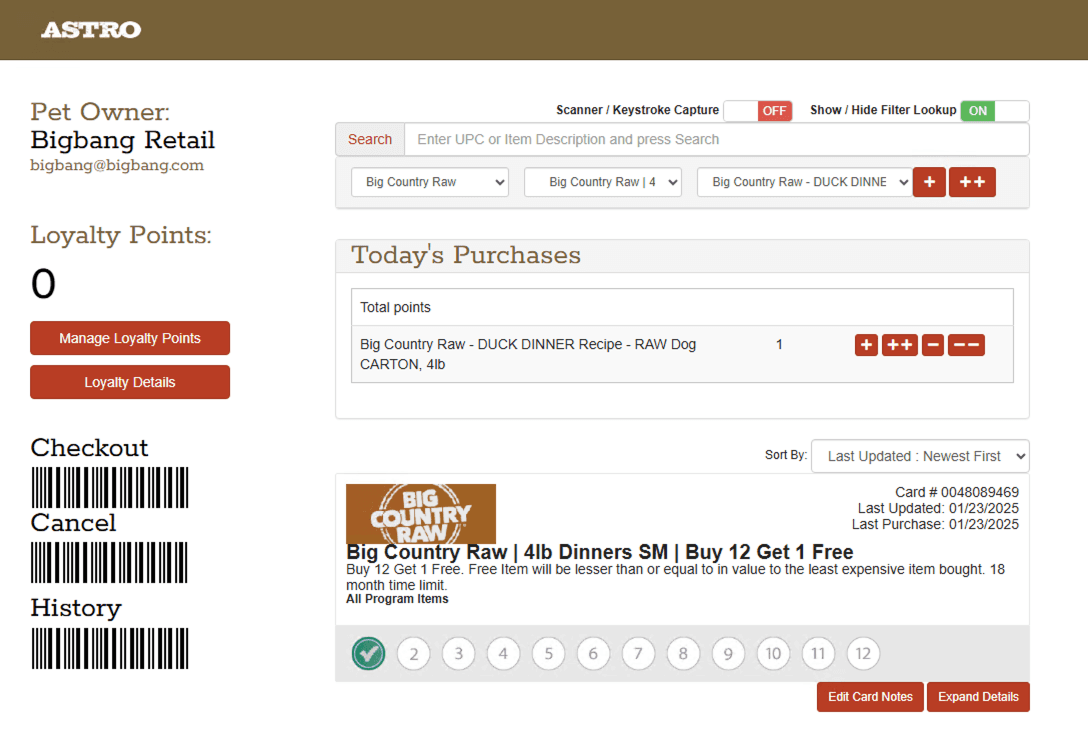1088x747 pixels.
Task: Increase Duck Dinner quantity with double-plus button
Action: 900,345
